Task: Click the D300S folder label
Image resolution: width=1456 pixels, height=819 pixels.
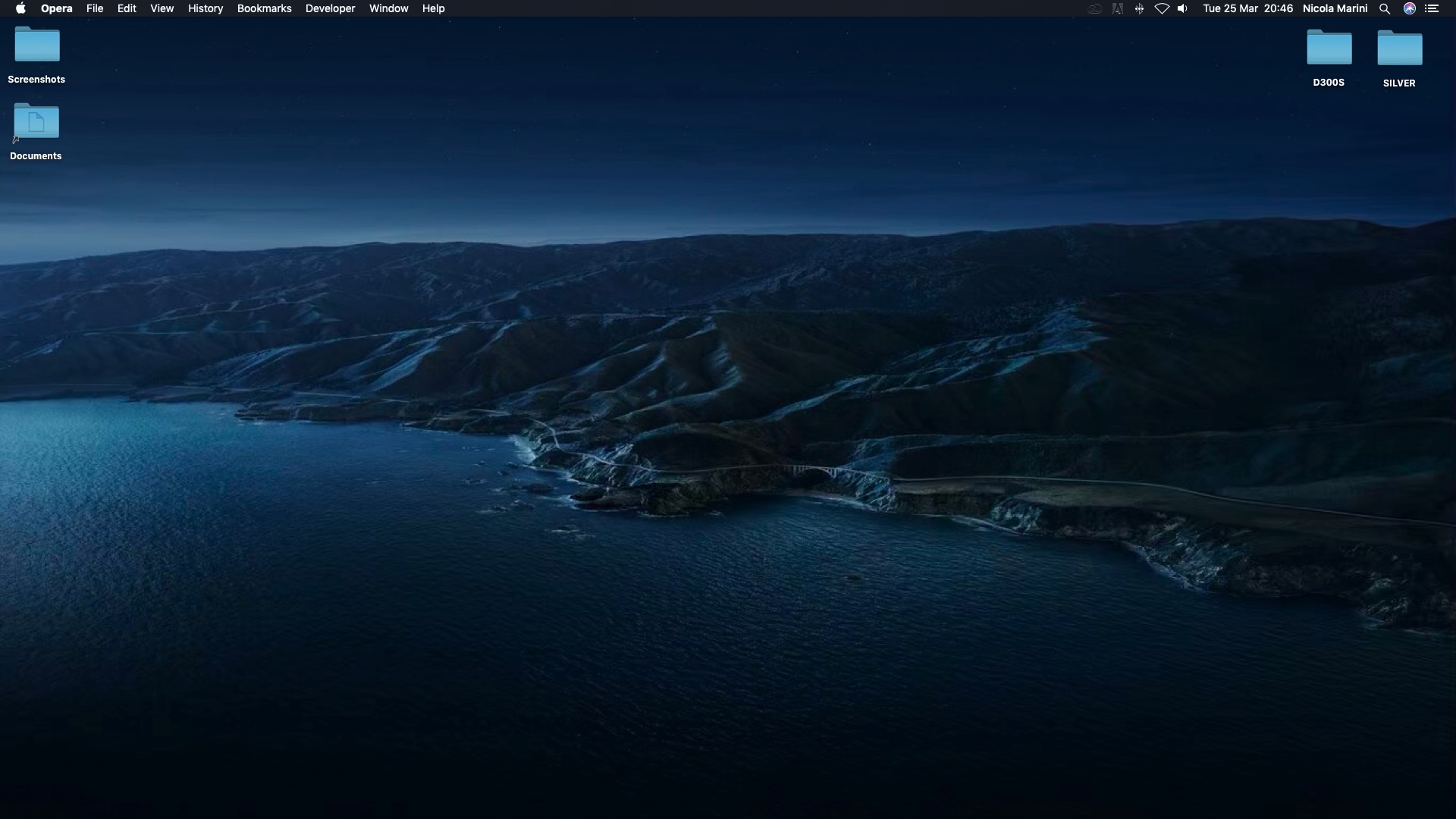Action: click(1329, 83)
